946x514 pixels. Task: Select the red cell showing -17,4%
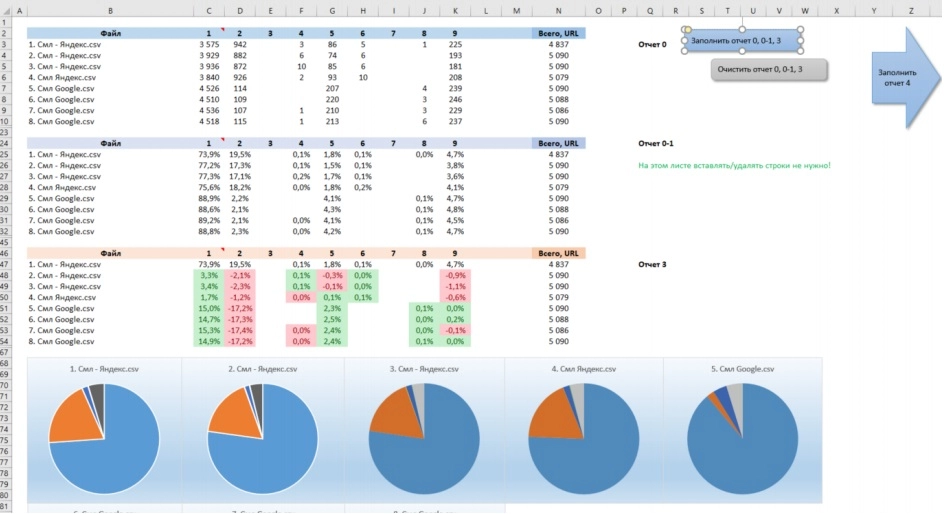click(240, 331)
